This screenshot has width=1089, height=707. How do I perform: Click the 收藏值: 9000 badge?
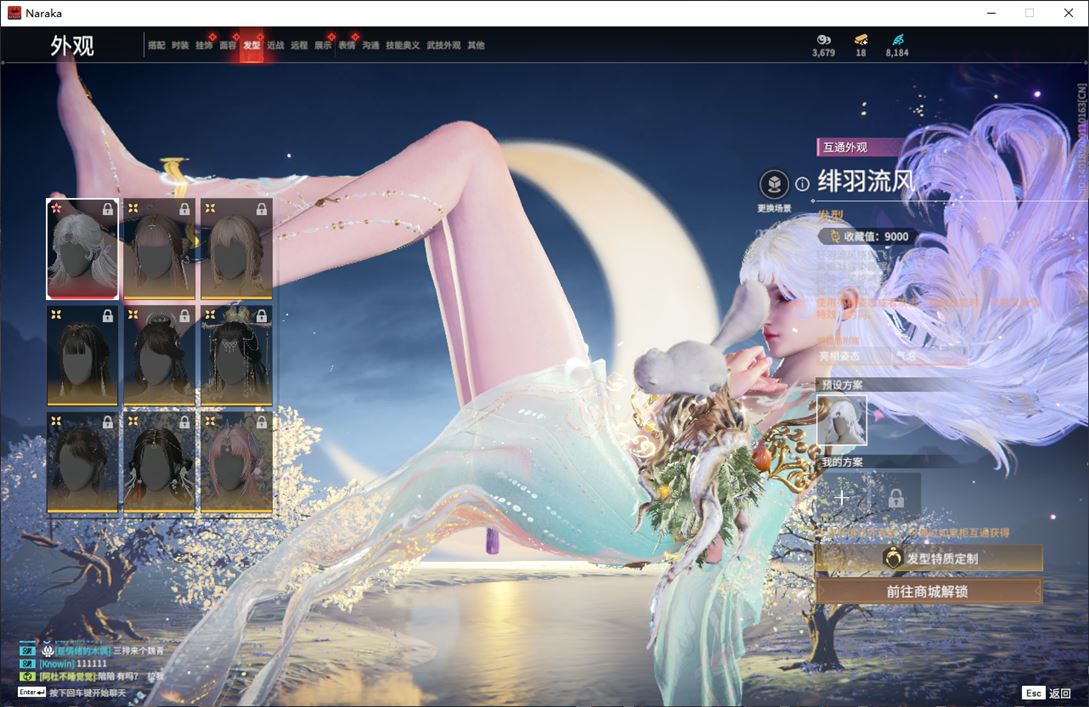[869, 236]
